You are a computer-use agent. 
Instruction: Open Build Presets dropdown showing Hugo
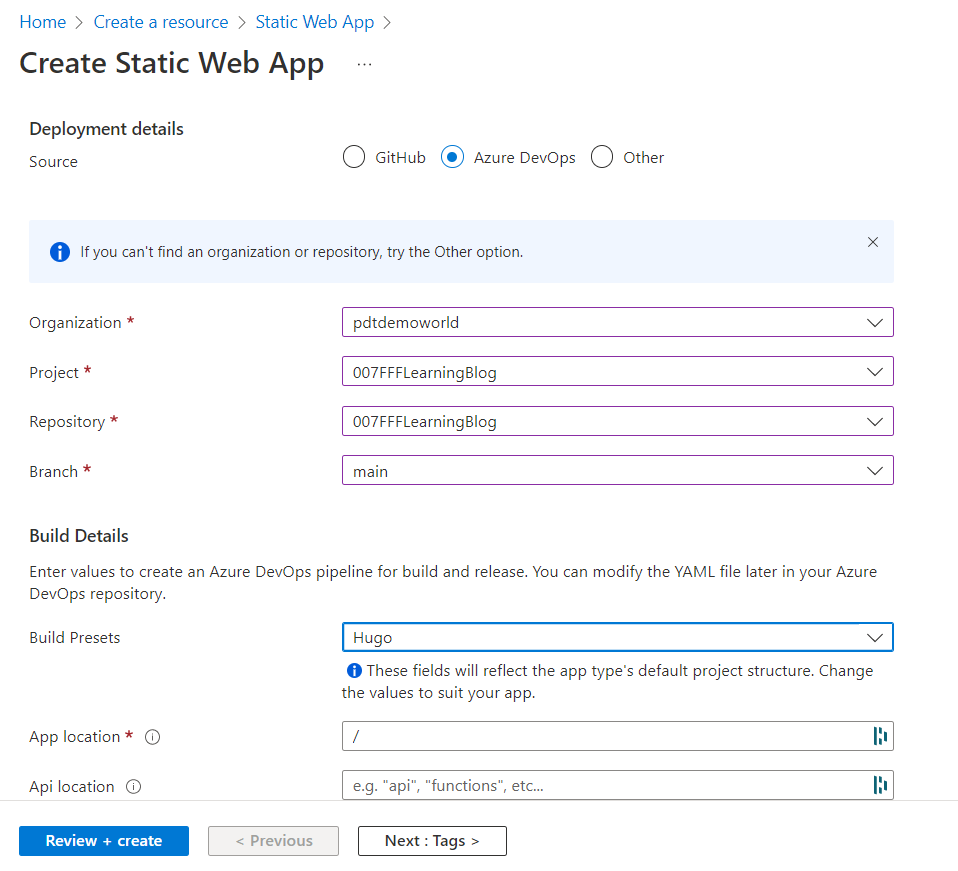coord(617,637)
